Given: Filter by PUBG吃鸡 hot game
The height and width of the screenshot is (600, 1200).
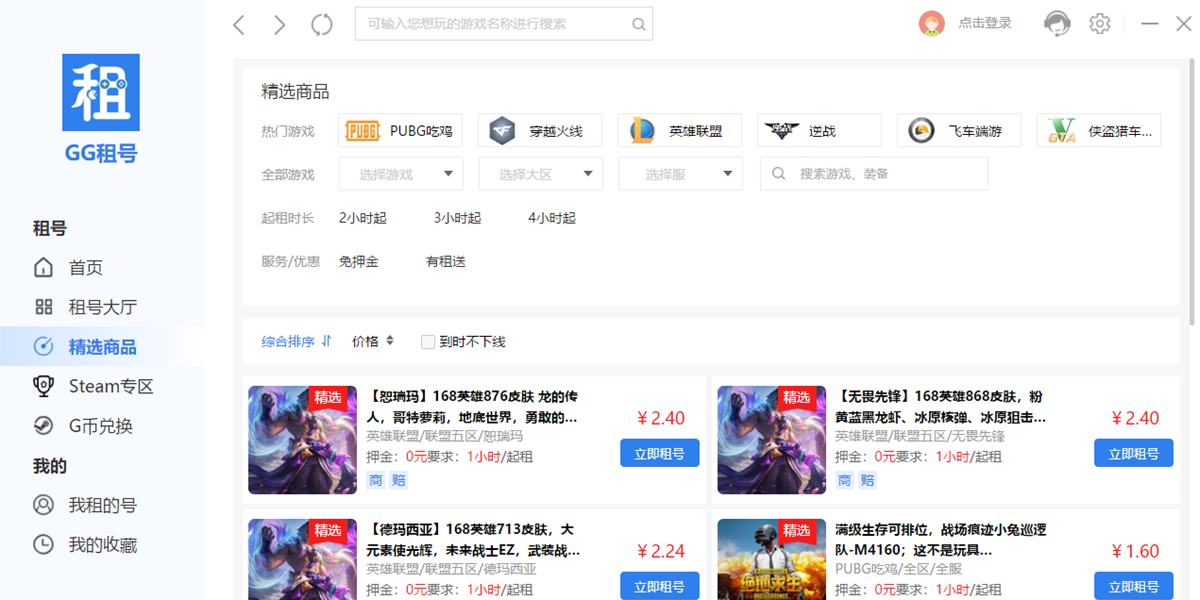Looking at the screenshot, I should 401,130.
